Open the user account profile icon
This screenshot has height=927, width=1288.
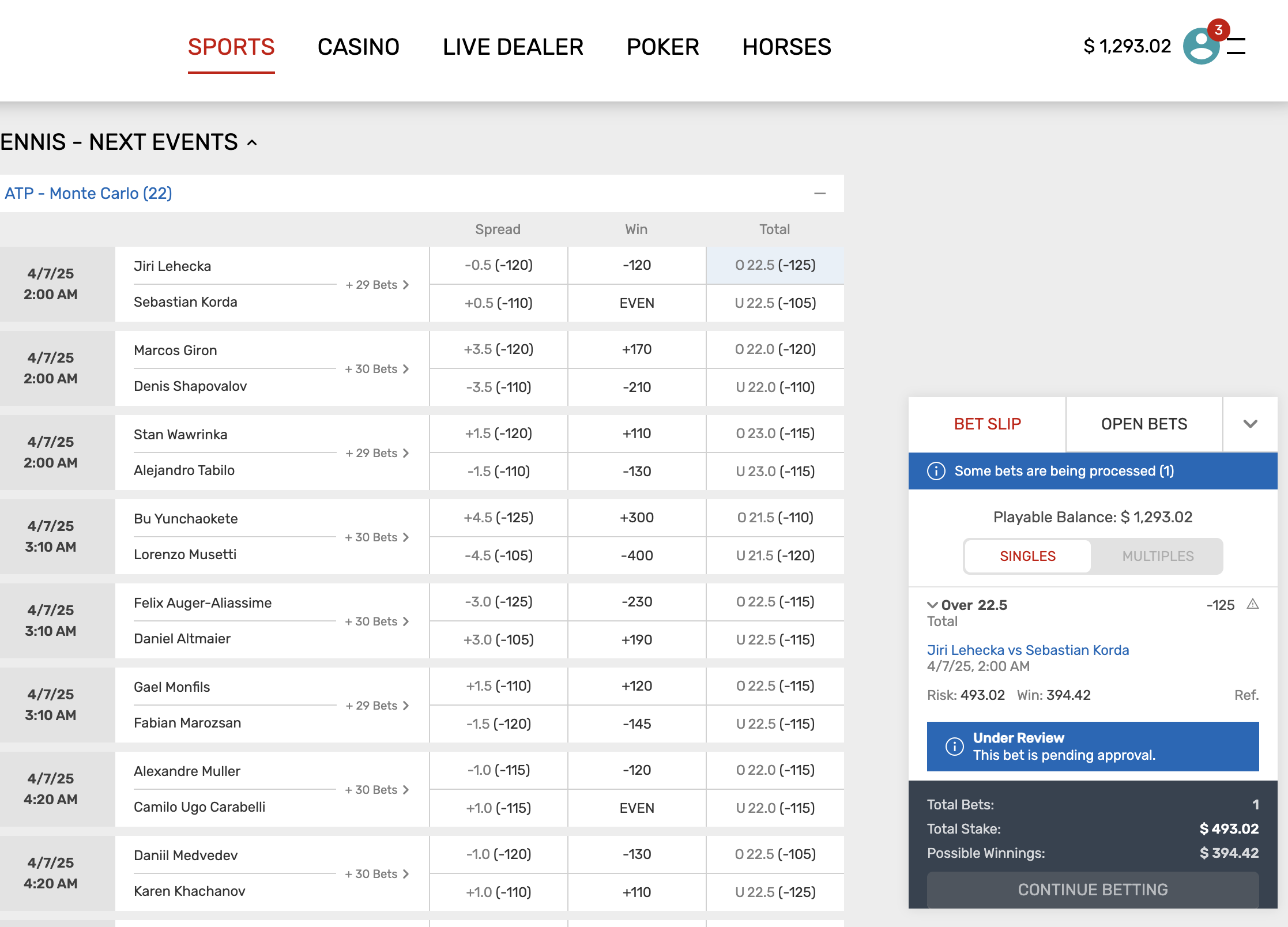1201,46
